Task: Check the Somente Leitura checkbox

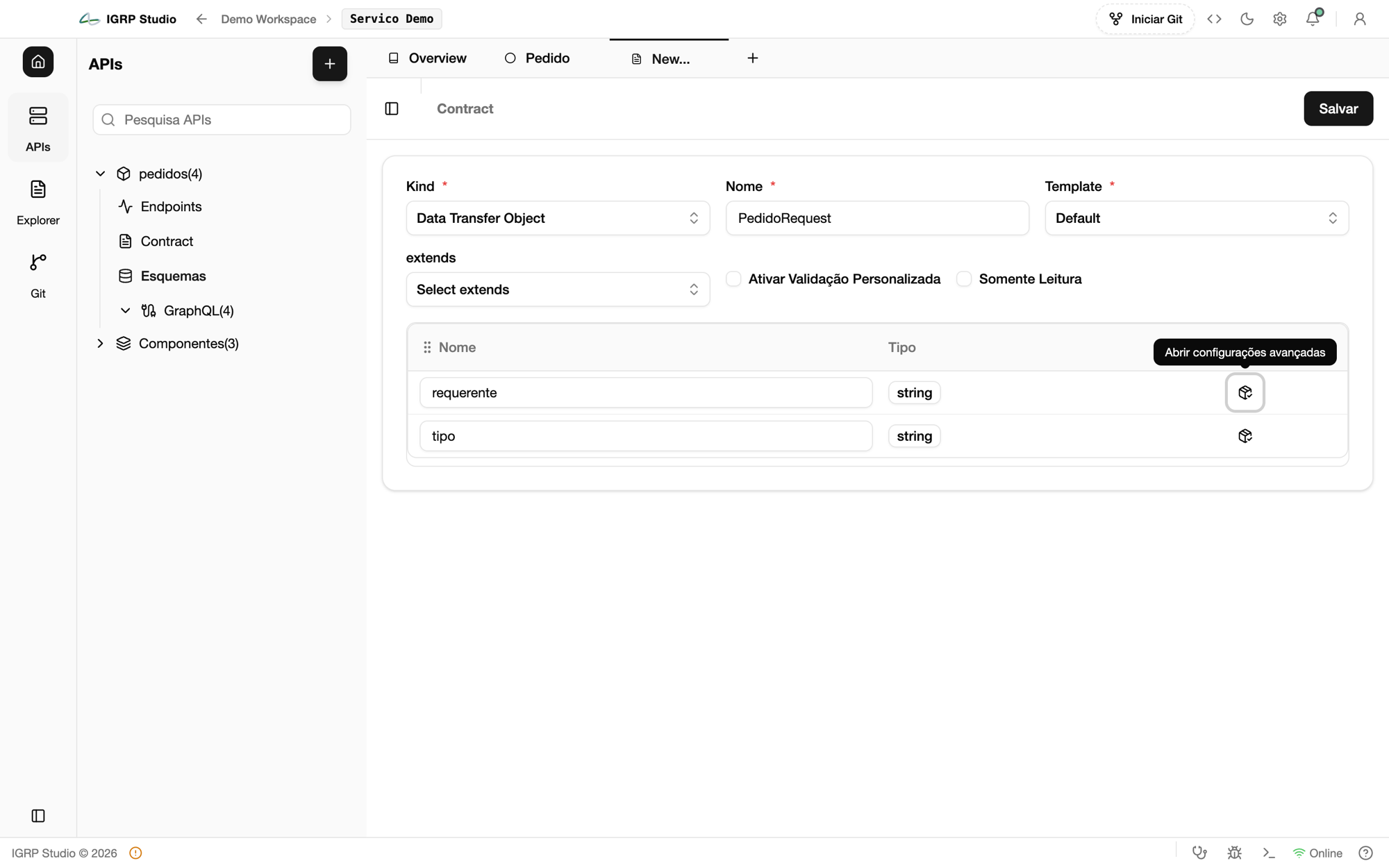Action: [964, 279]
